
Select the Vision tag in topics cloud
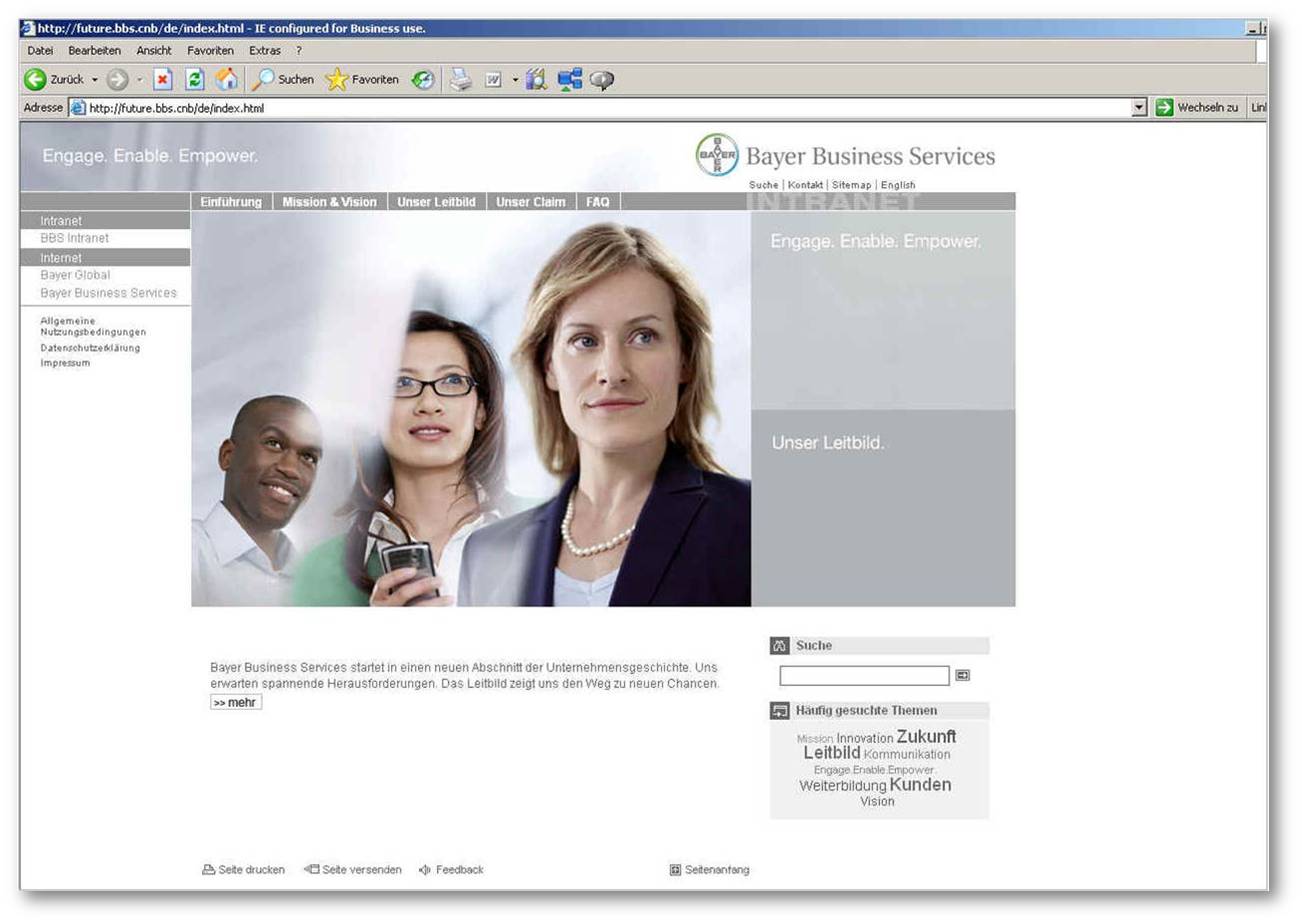(877, 802)
